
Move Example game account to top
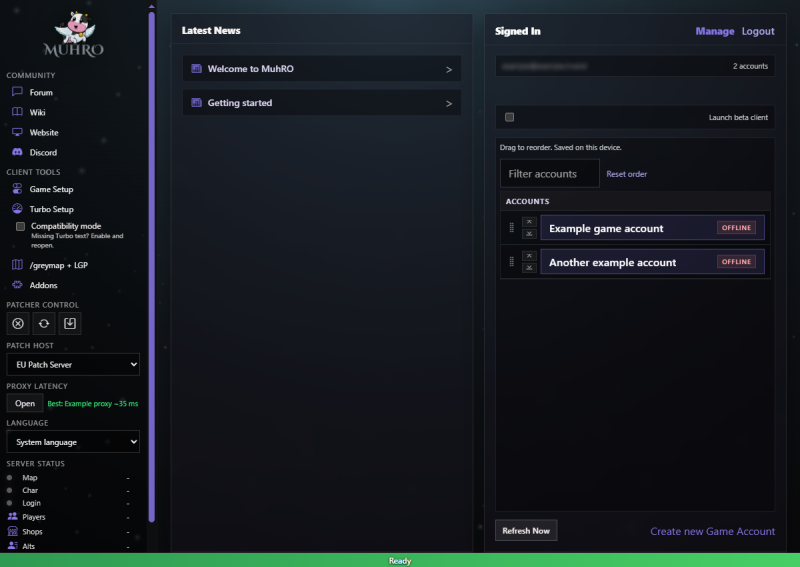point(529,222)
